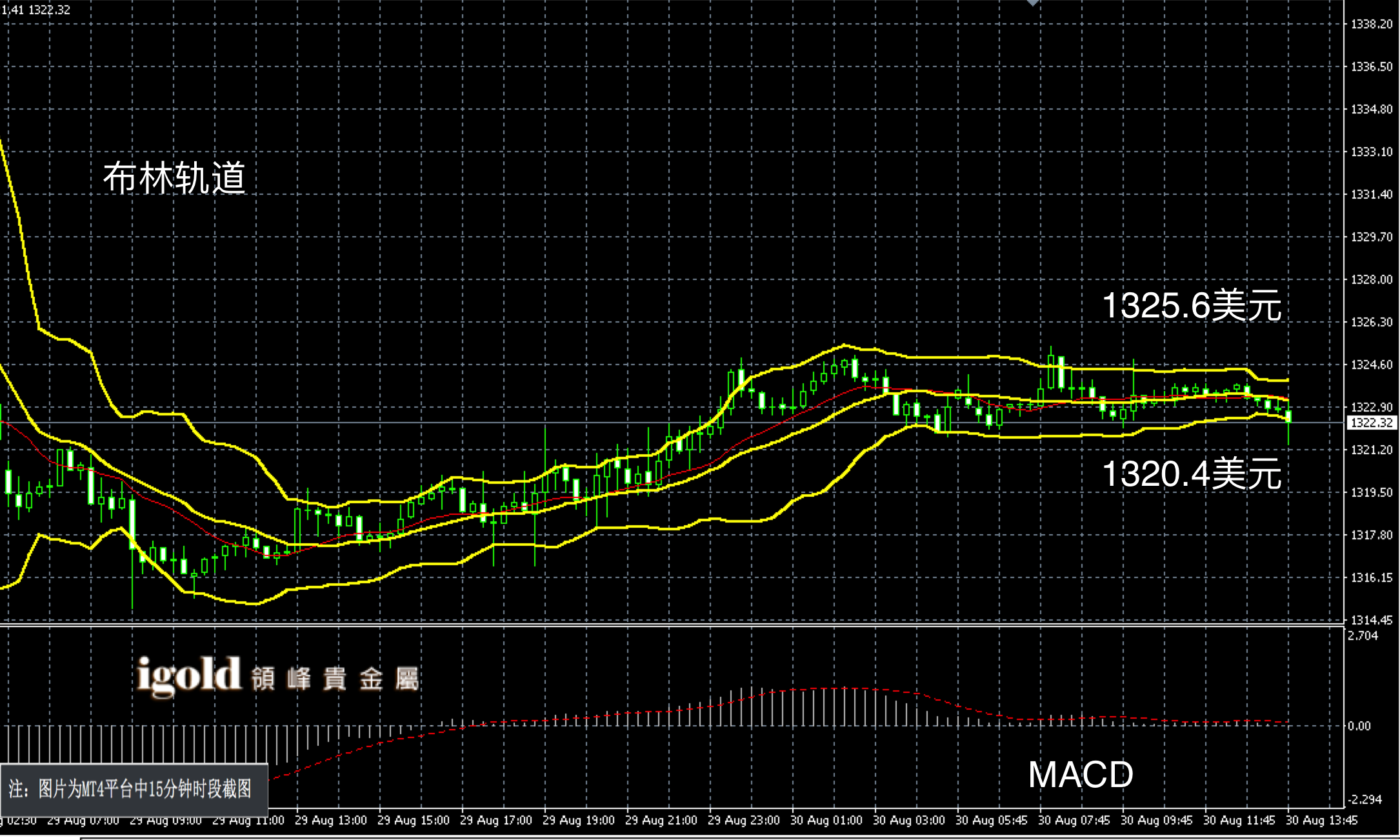Click the MACD 0.00 level label
Image resolution: width=1400 pixels, height=840 pixels.
[x=1359, y=726]
